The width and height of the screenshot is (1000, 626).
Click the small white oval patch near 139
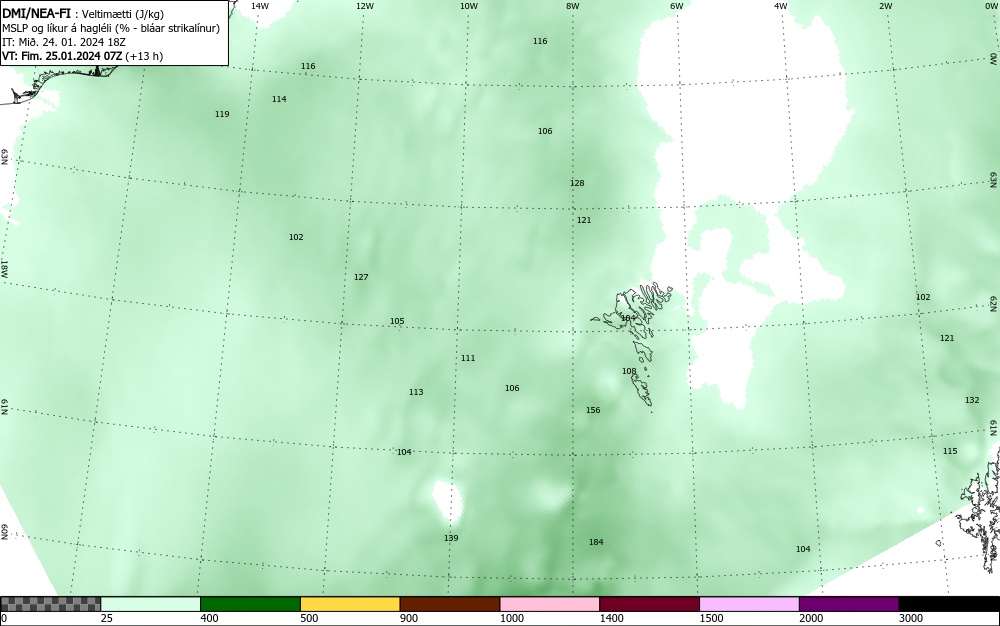447,501
